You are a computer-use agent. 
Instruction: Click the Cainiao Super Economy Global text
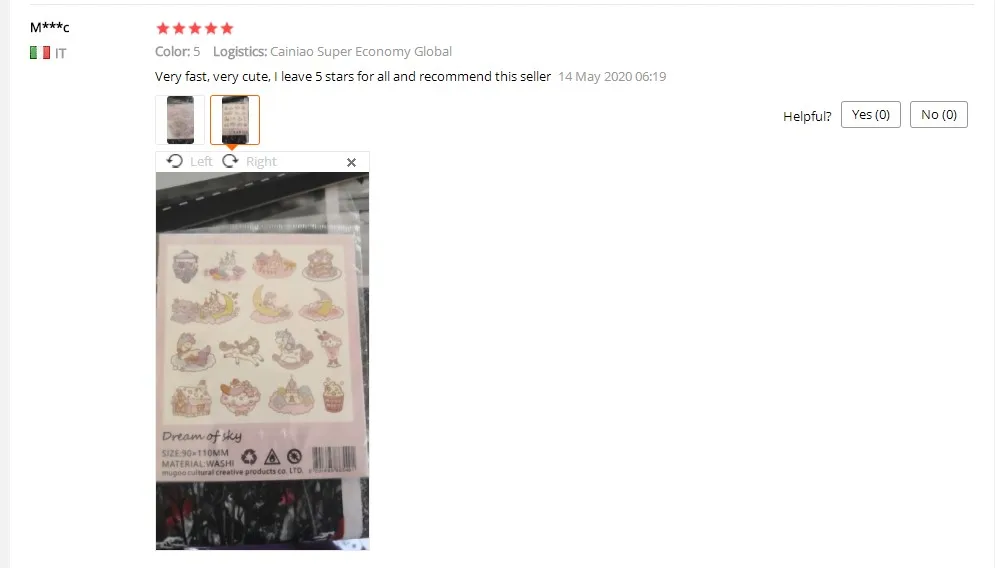pyautogui.click(x=361, y=51)
